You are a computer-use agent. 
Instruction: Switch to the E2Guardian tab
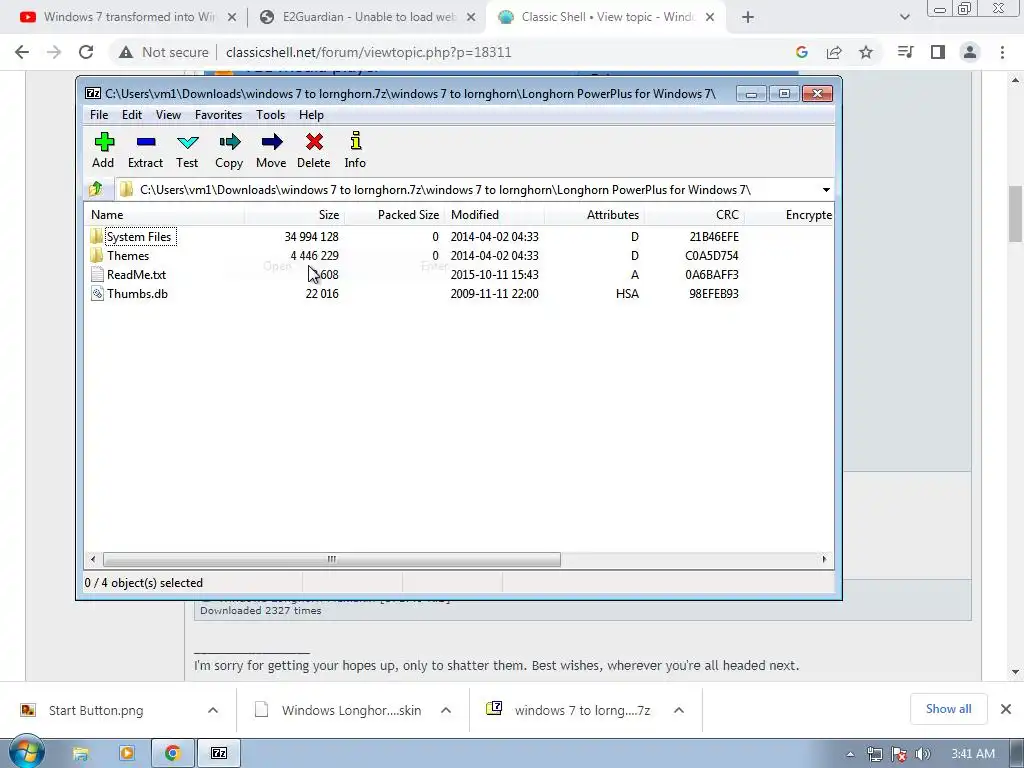tap(366, 17)
